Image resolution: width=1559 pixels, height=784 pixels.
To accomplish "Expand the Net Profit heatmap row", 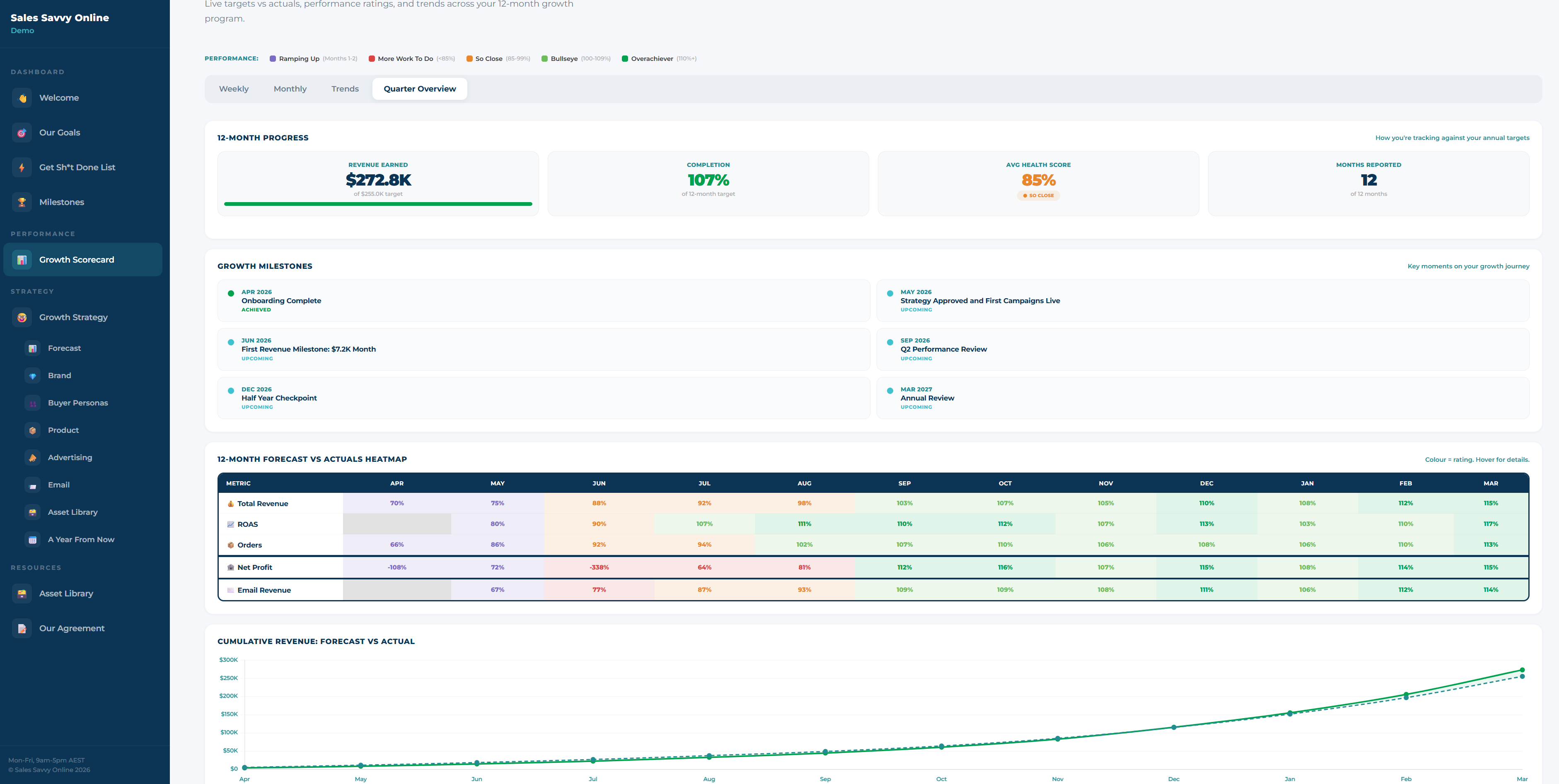I will [x=254, y=567].
